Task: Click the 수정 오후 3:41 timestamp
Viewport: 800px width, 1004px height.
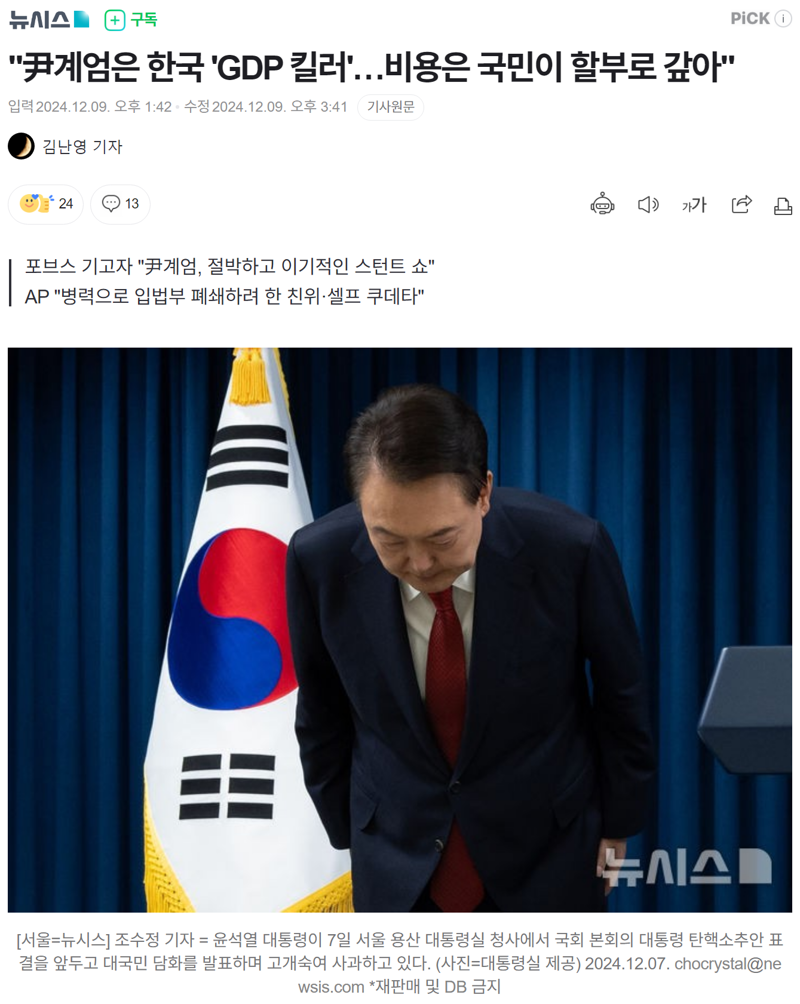Action: click(266, 107)
